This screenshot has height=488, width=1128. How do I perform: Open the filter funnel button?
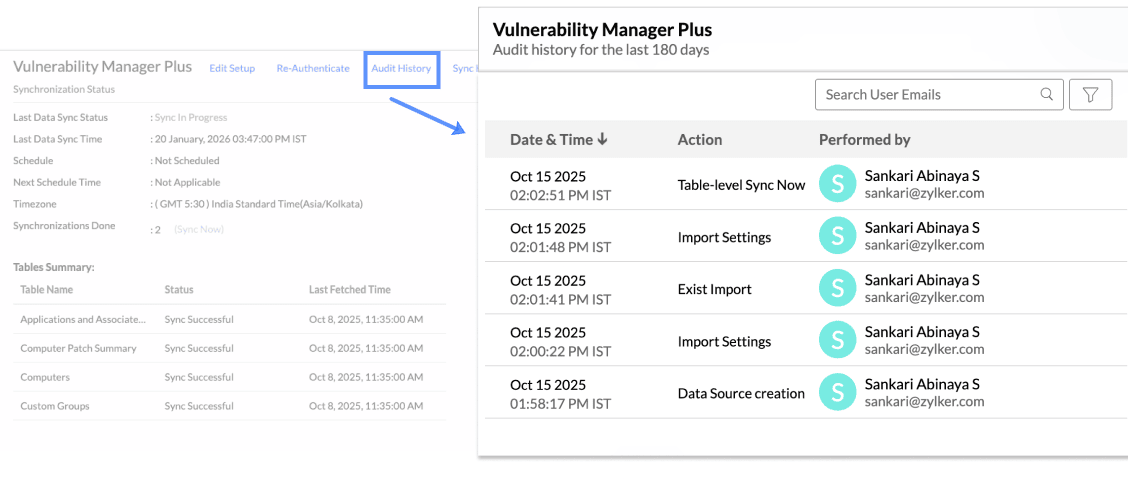1091,95
